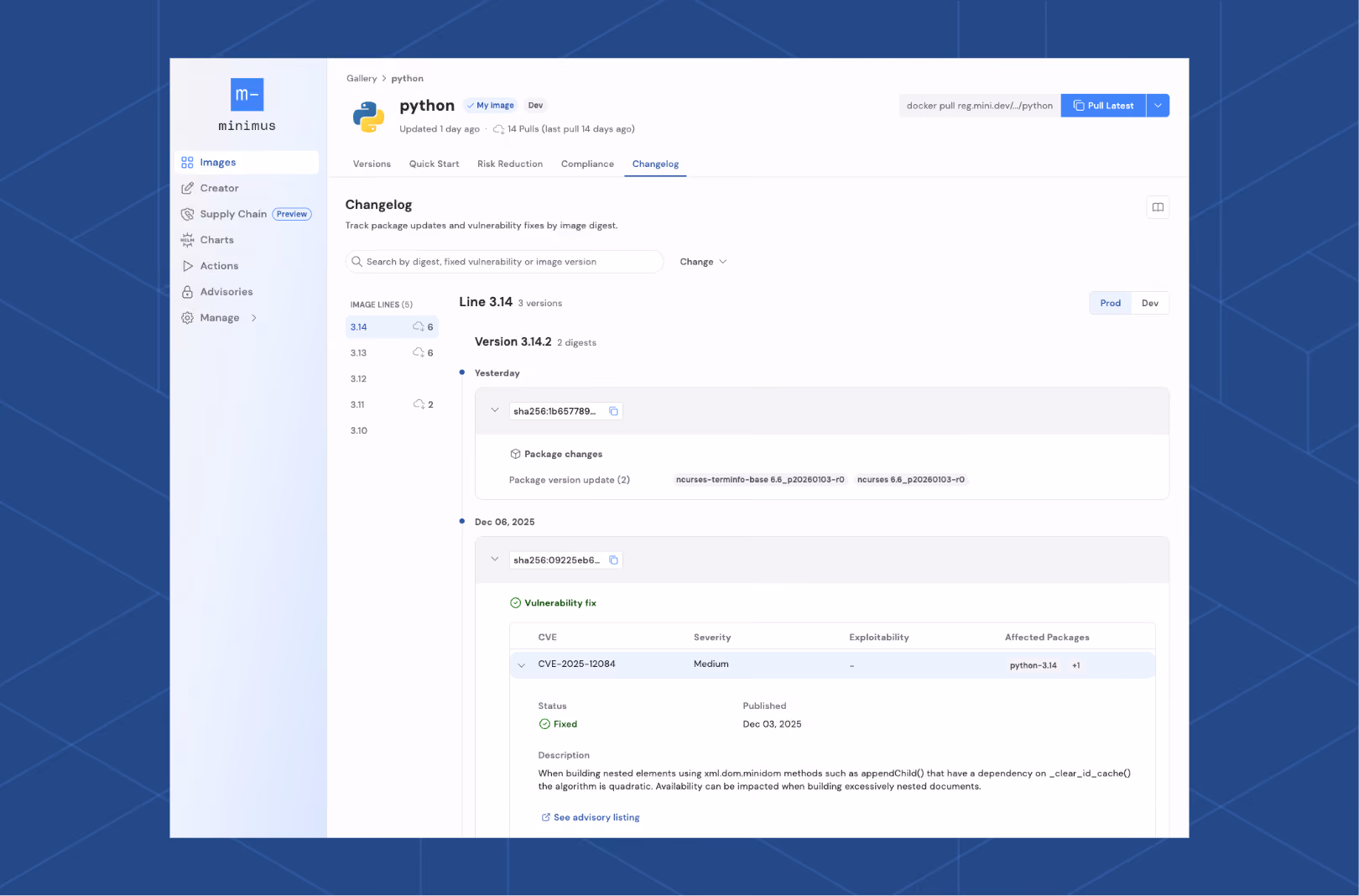The height and width of the screenshot is (896, 1359).
Task: Click the python-3.14 affected package chip
Action: (x=1033, y=665)
